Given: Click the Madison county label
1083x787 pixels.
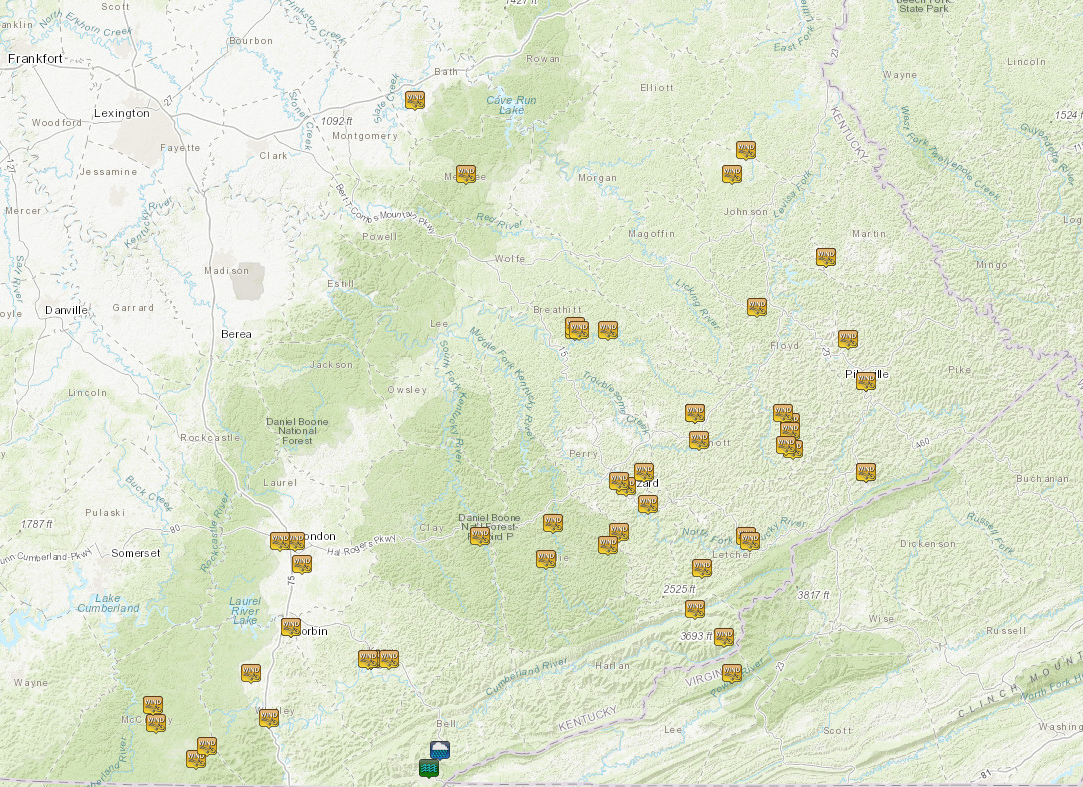Looking at the screenshot, I should [x=227, y=270].
